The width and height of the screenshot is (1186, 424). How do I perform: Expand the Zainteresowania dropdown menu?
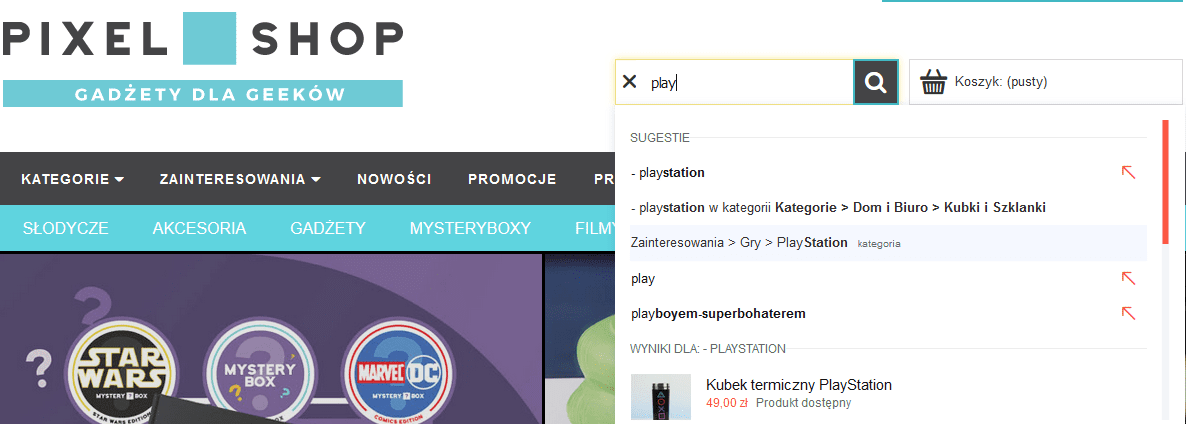coord(240,179)
